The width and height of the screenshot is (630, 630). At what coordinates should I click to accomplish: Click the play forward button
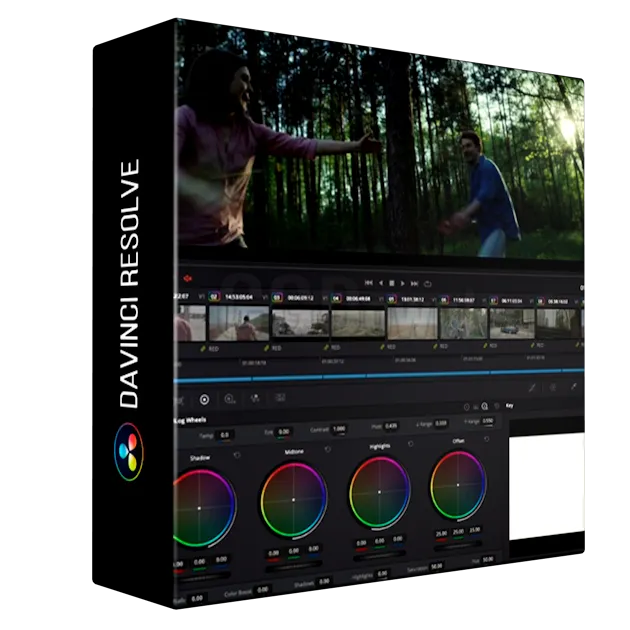(x=403, y=283)
